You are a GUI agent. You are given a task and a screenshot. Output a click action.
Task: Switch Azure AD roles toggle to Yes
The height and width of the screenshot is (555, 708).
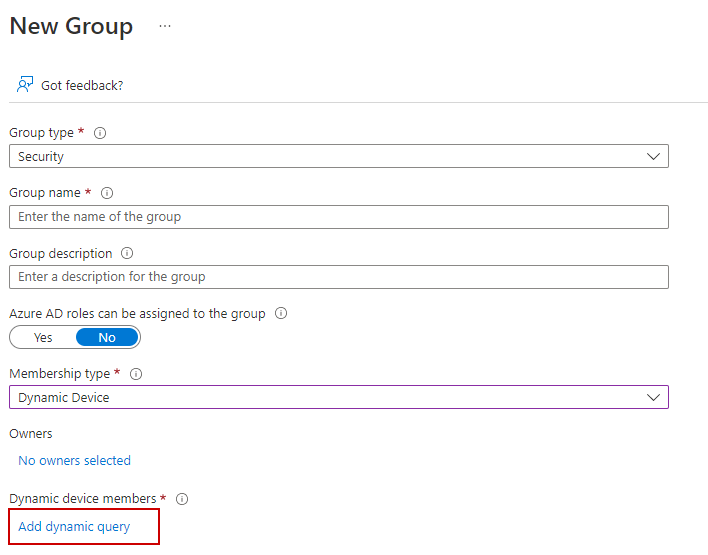43,337
